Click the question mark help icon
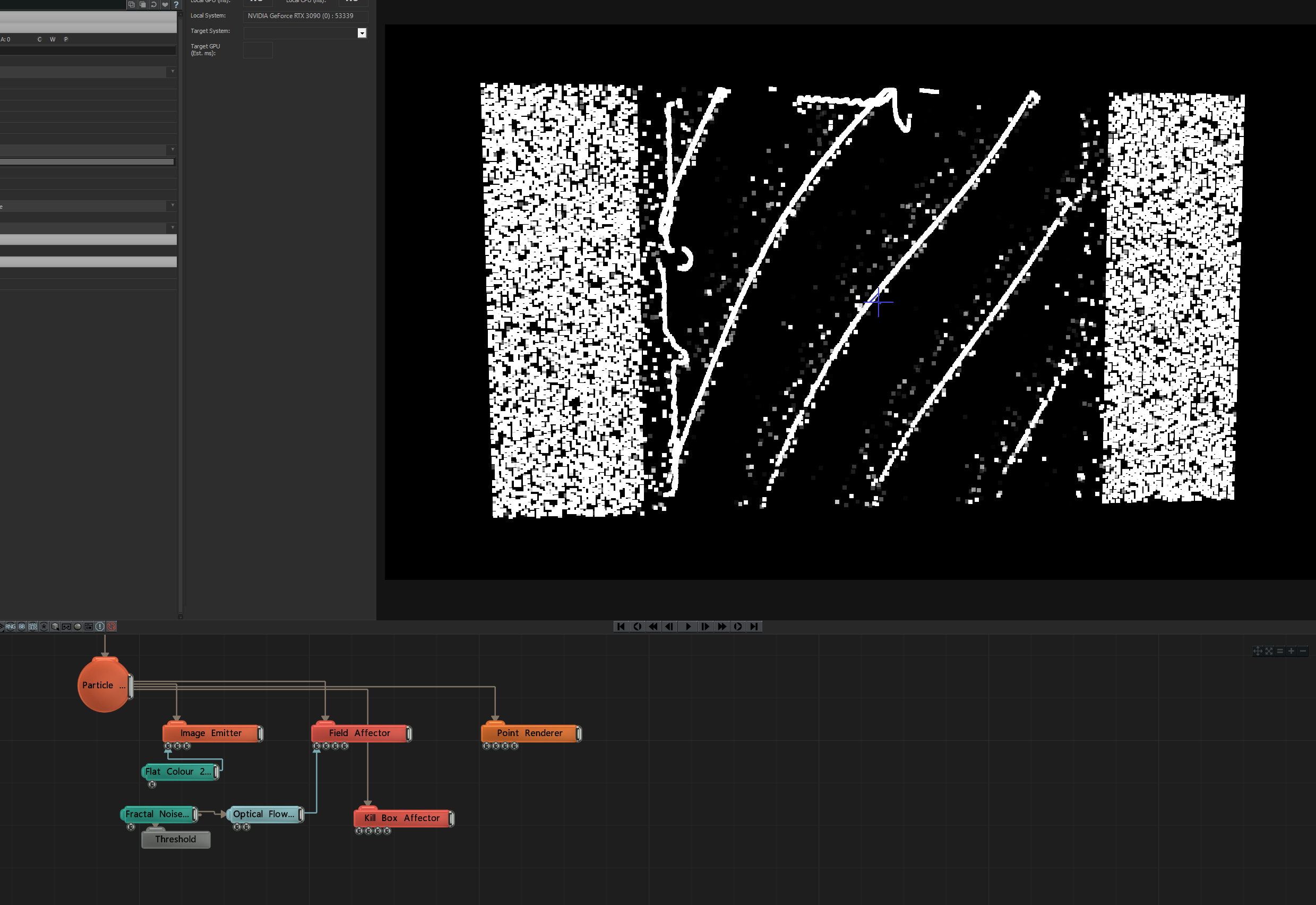This screenshot has height=905, width=1316. click(176, 5)
